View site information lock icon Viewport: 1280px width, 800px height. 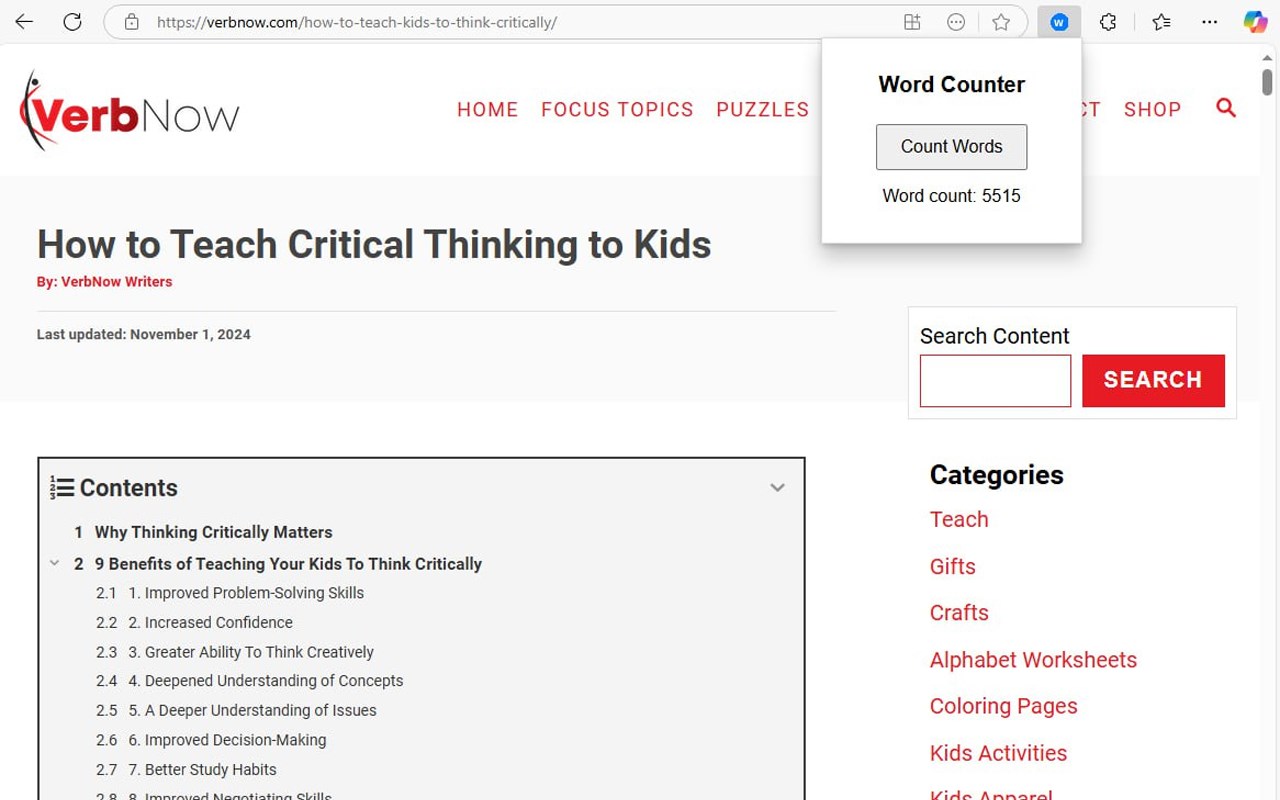[131, 22]
